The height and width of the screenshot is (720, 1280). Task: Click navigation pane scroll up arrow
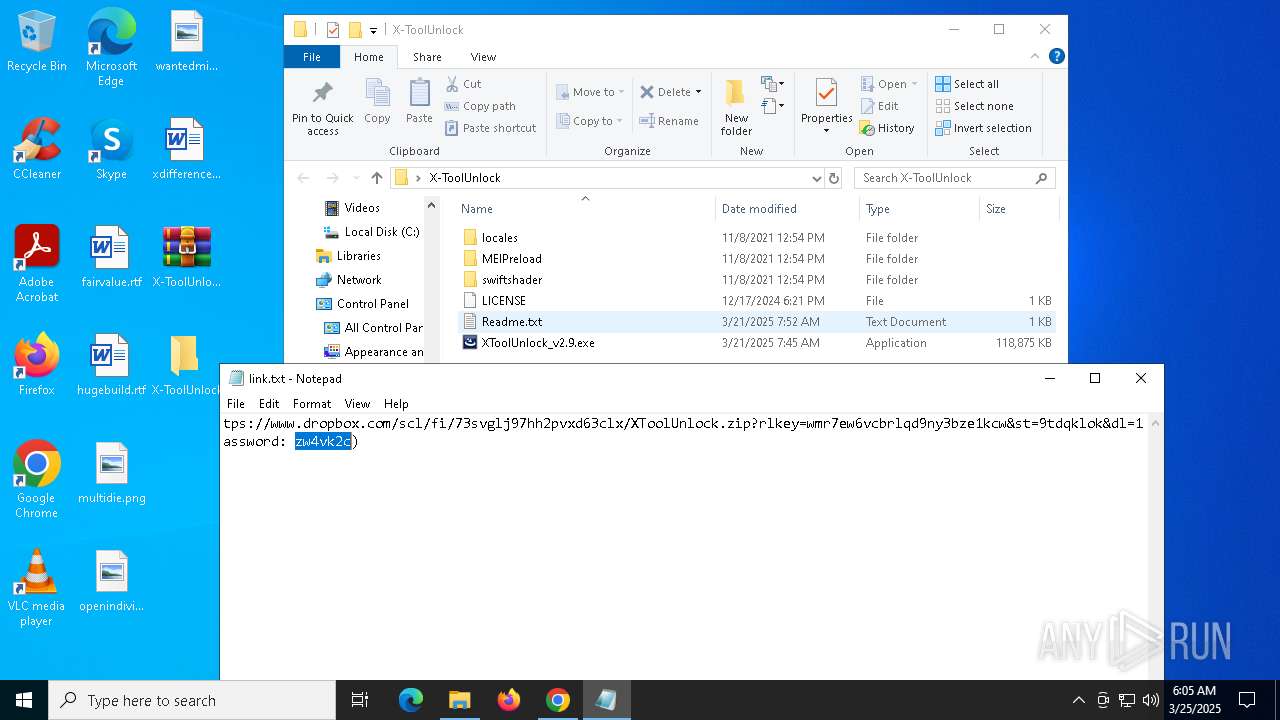coord(432,206)
